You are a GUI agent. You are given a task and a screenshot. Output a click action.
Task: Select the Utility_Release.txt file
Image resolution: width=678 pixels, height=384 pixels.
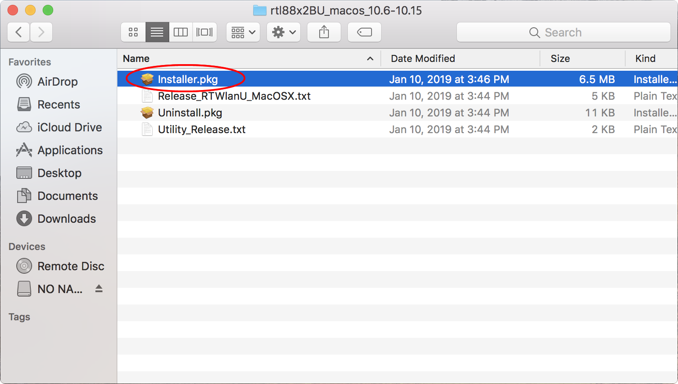397,129
